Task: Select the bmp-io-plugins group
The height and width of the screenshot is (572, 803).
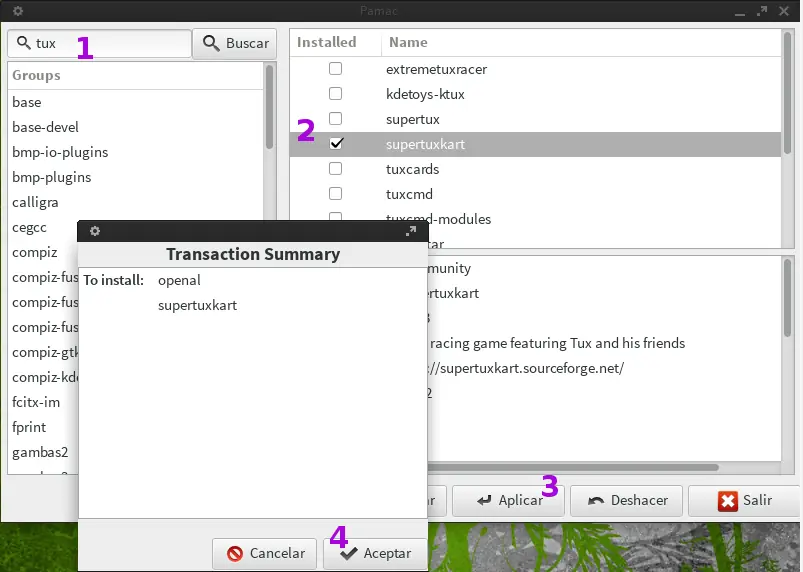Action: click(x=60, y=153)
